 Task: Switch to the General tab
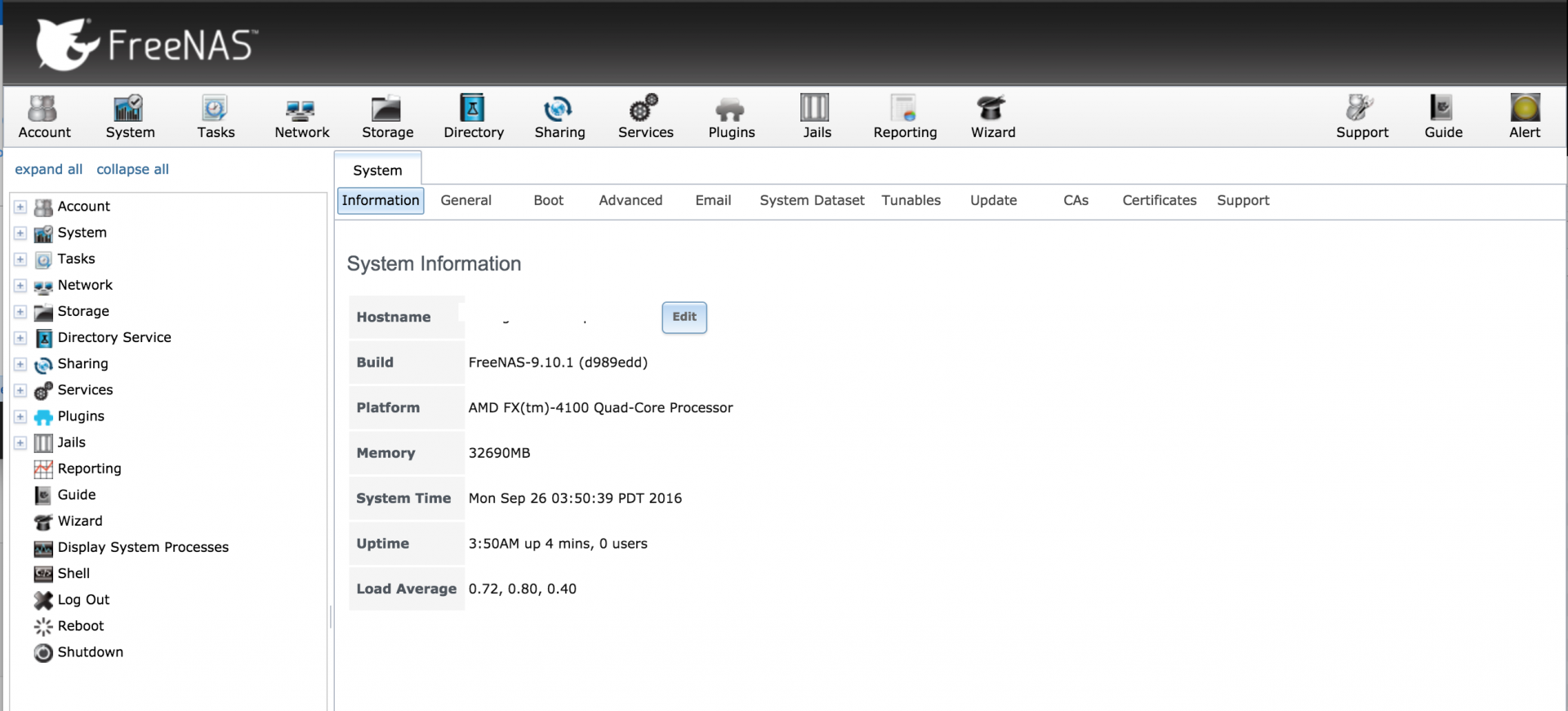[465, 201]
